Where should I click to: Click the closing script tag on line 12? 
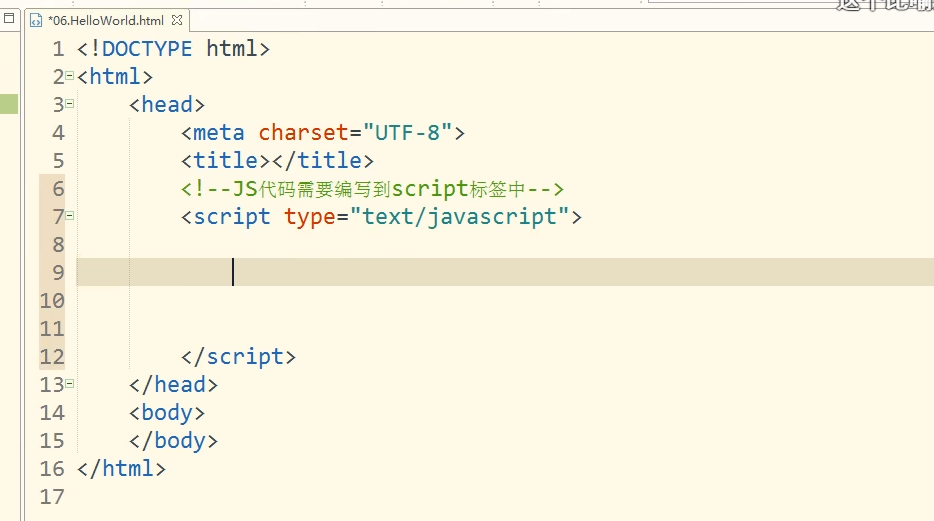tap(238, 356)
